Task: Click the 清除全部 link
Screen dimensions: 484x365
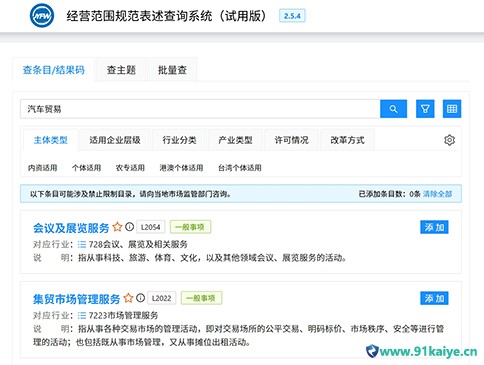Action: click(x=437, y=194)
